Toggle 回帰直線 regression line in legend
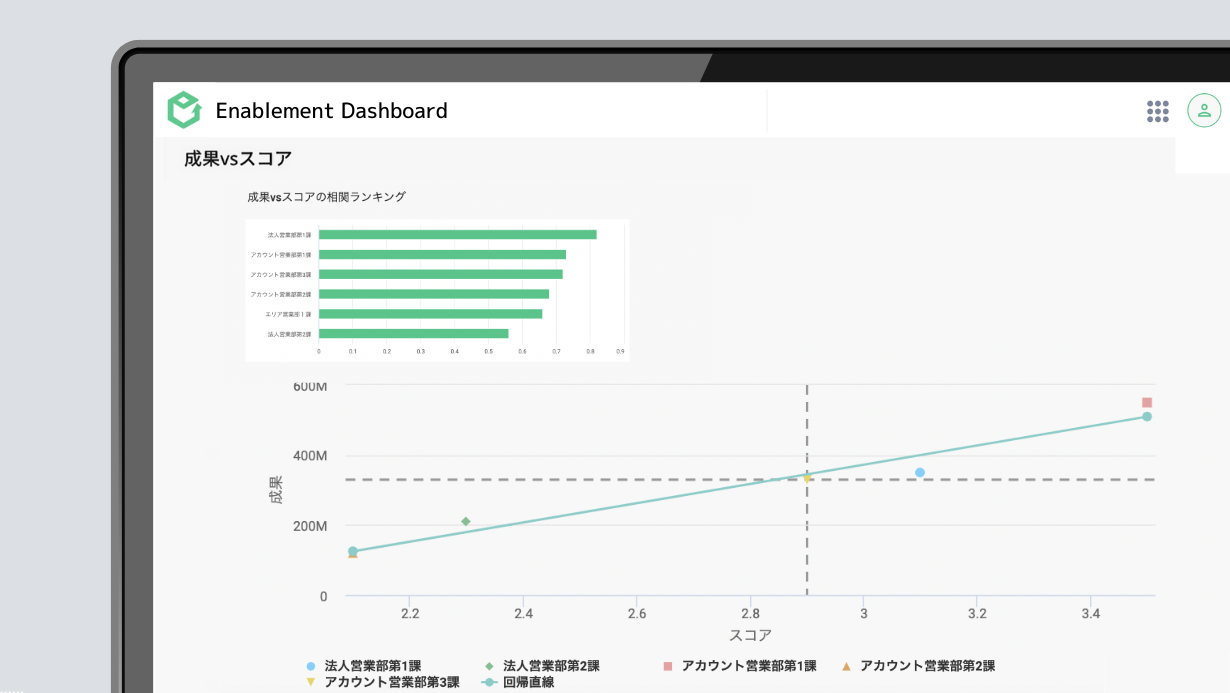 pyautogui.click(x=518, y=683)
